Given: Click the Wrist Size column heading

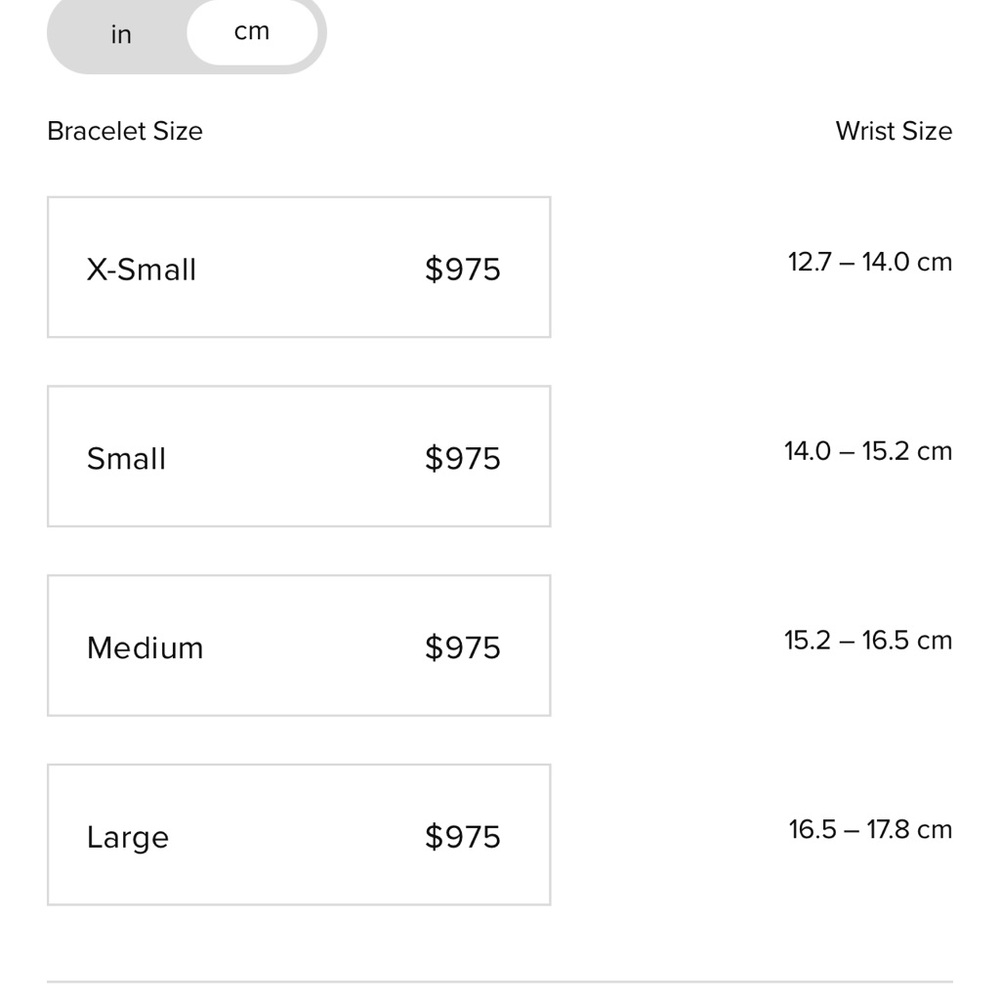Looking at the screenshot, I should (893, 131).
